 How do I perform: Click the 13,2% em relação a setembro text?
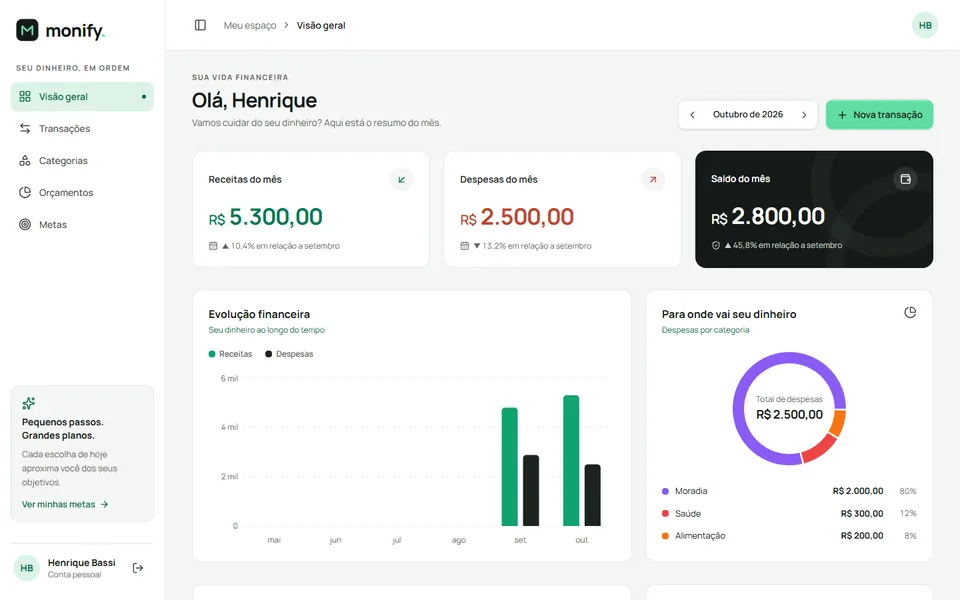click(x=533, y=246)
